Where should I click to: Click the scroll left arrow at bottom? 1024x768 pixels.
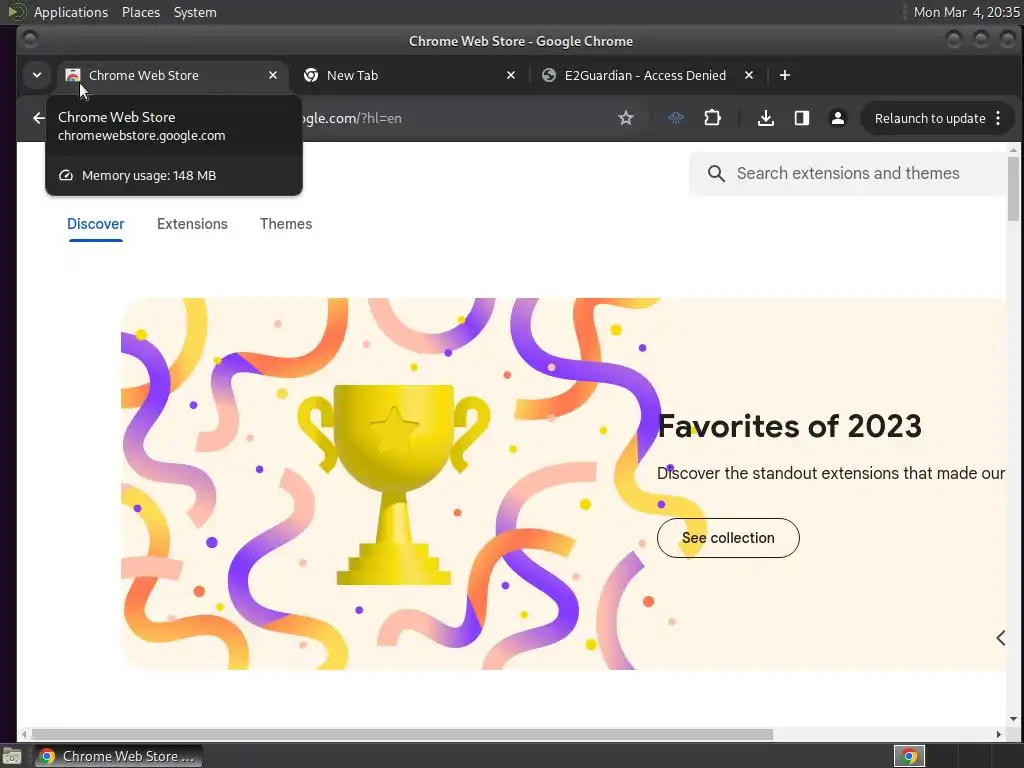[24, 735]
